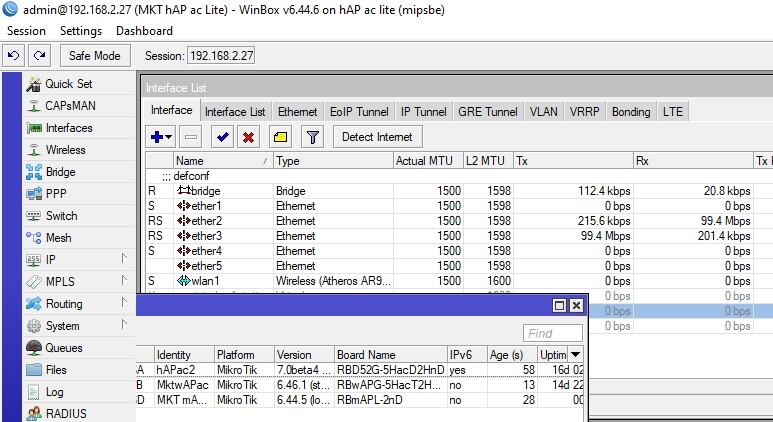Expand the IP submenu arrow
Screen dimensions: 773x422
[124, 258]
